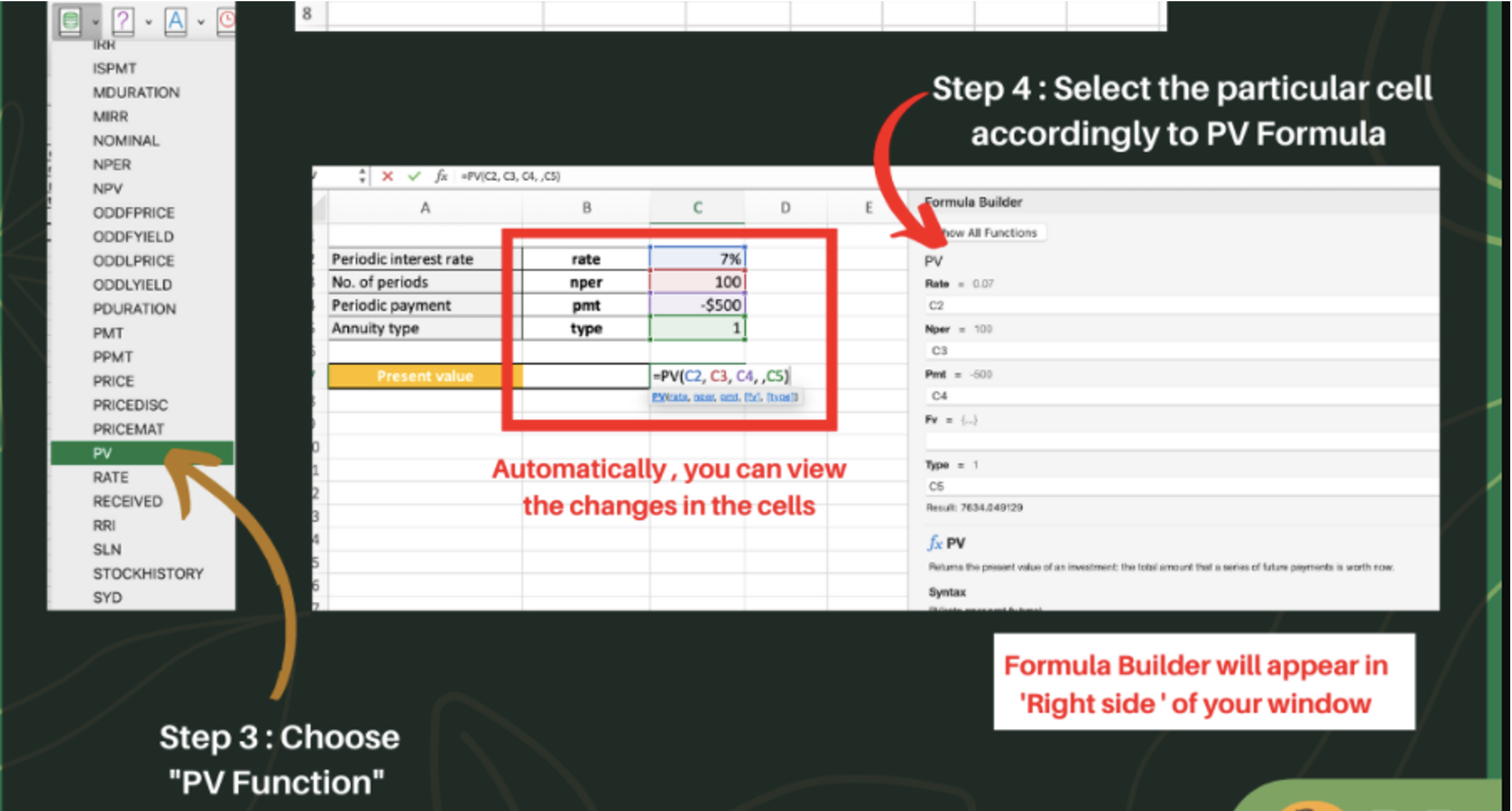
Task: Select RATE in the function list
Action: point(110,477)
